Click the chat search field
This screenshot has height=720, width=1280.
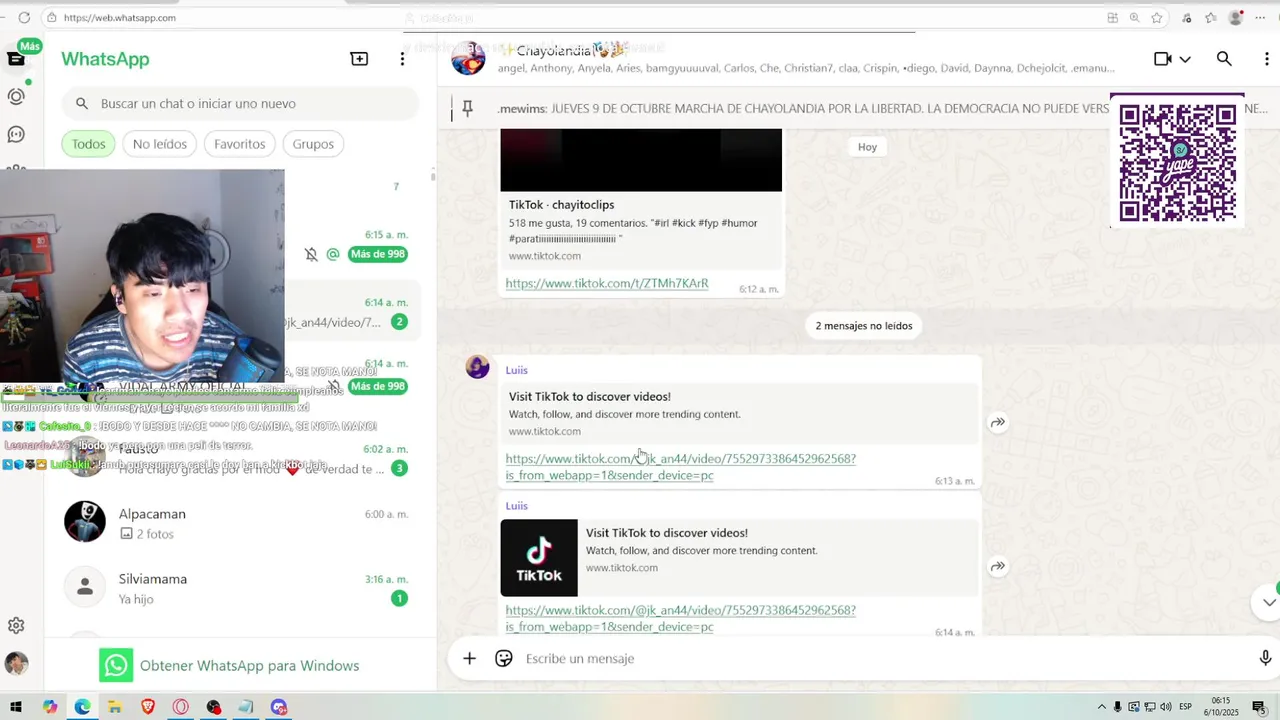(240, 103)
